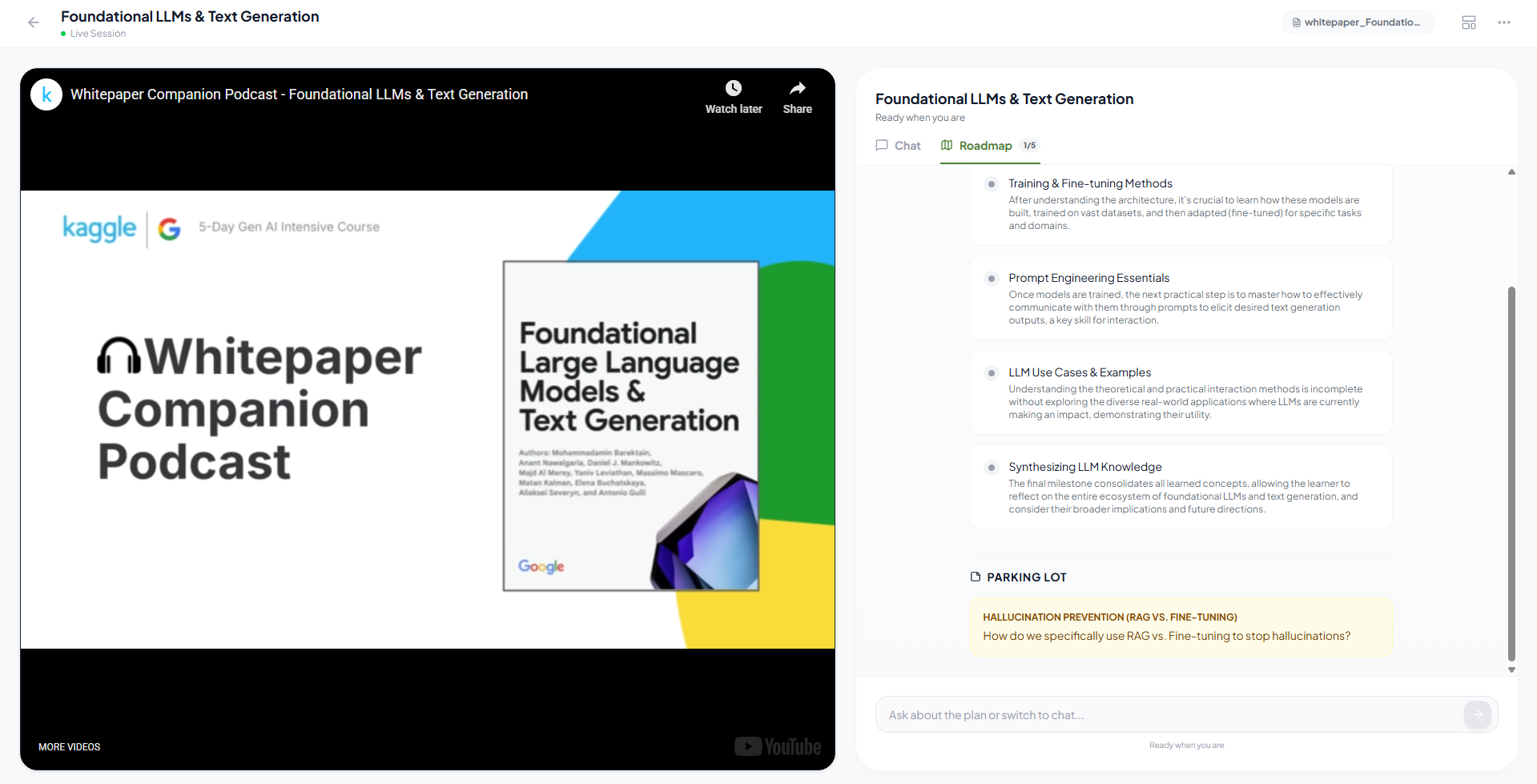Click the Roadmap tab map icon
1537x784 pixels.
point(947,145)
